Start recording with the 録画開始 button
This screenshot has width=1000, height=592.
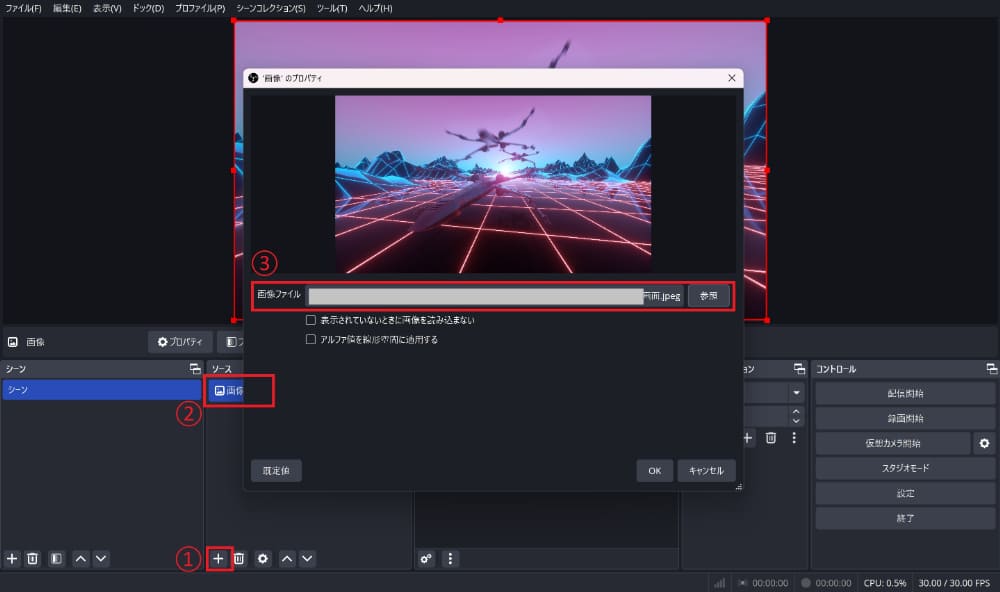905,418
